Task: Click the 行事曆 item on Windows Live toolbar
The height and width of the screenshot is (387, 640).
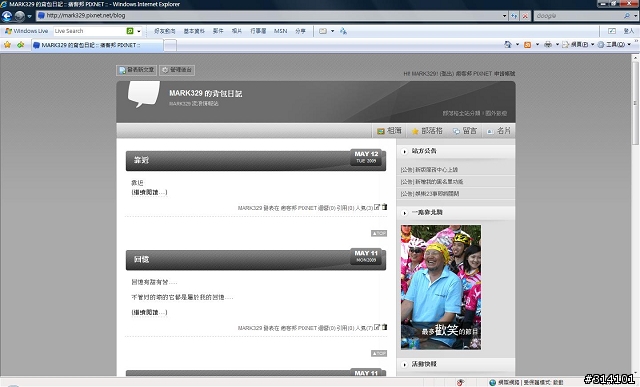Action: (x=258, y=31)
